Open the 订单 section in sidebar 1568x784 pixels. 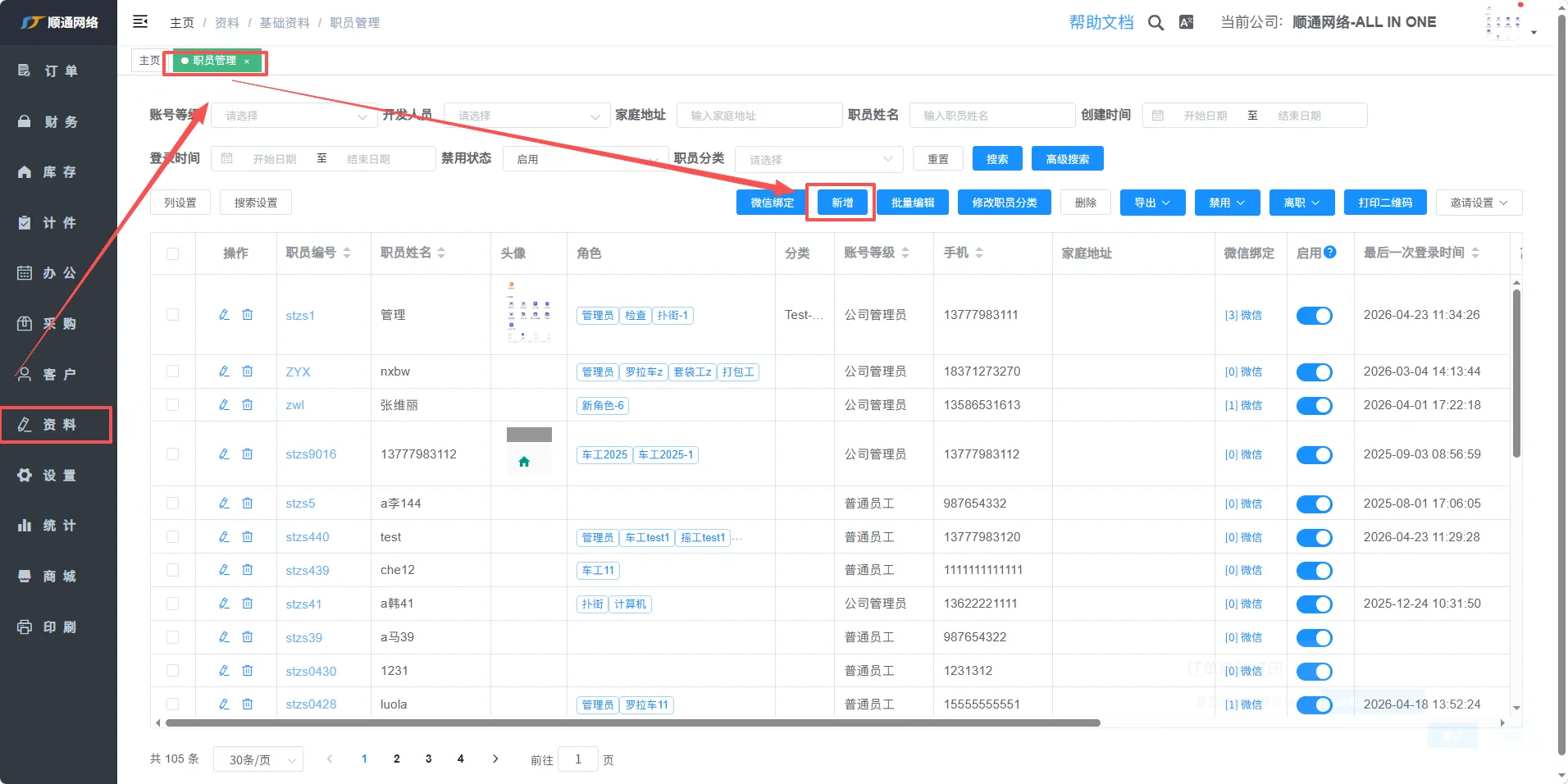pyautogui.click(x=58, y=71)
